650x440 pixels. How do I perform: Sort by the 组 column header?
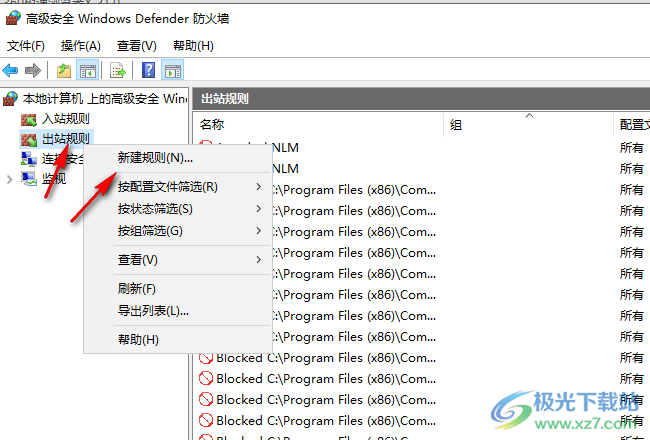click(x=528, y=125)
